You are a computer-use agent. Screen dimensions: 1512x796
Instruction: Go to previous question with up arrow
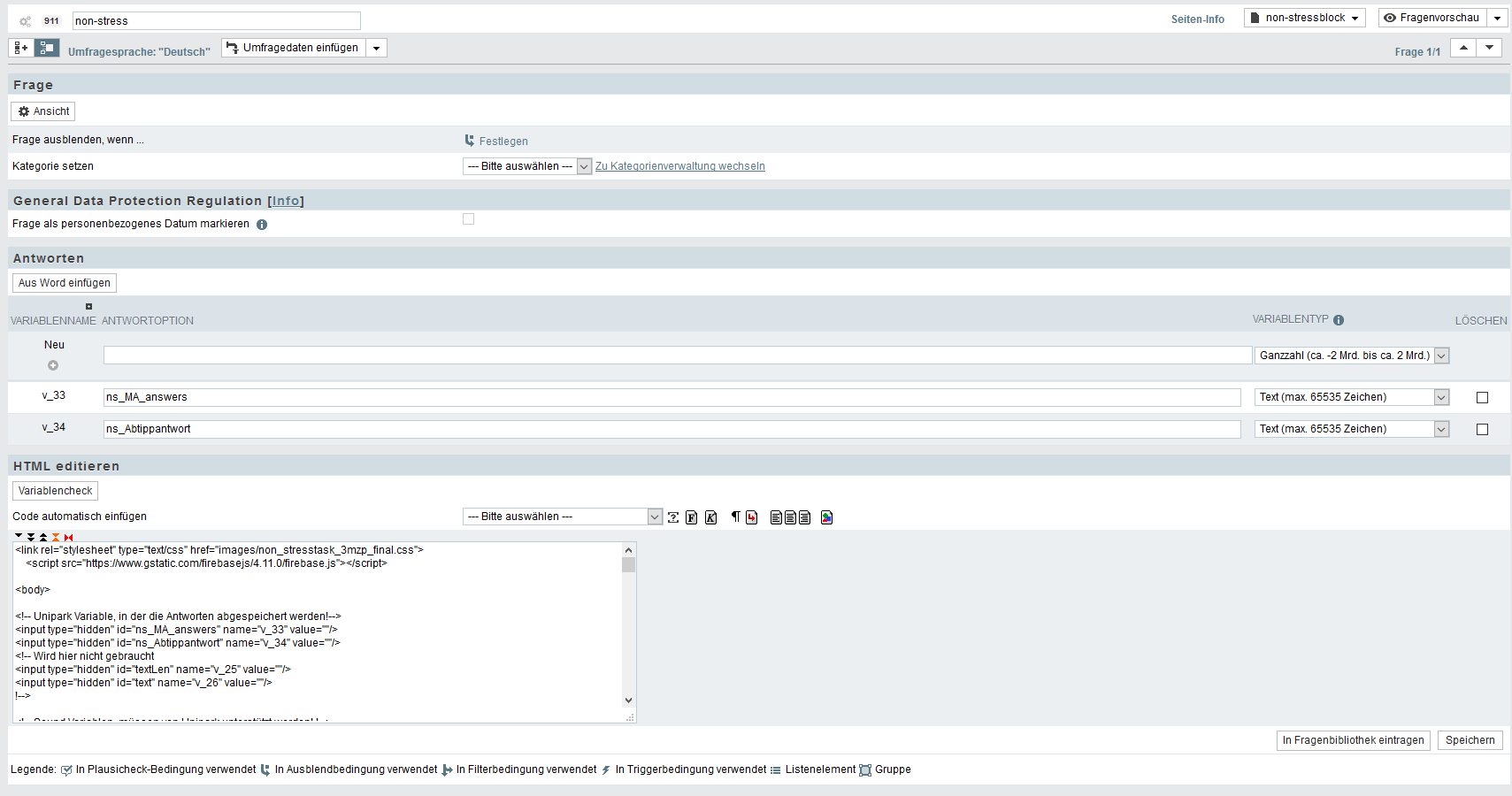pos(1463,48)
